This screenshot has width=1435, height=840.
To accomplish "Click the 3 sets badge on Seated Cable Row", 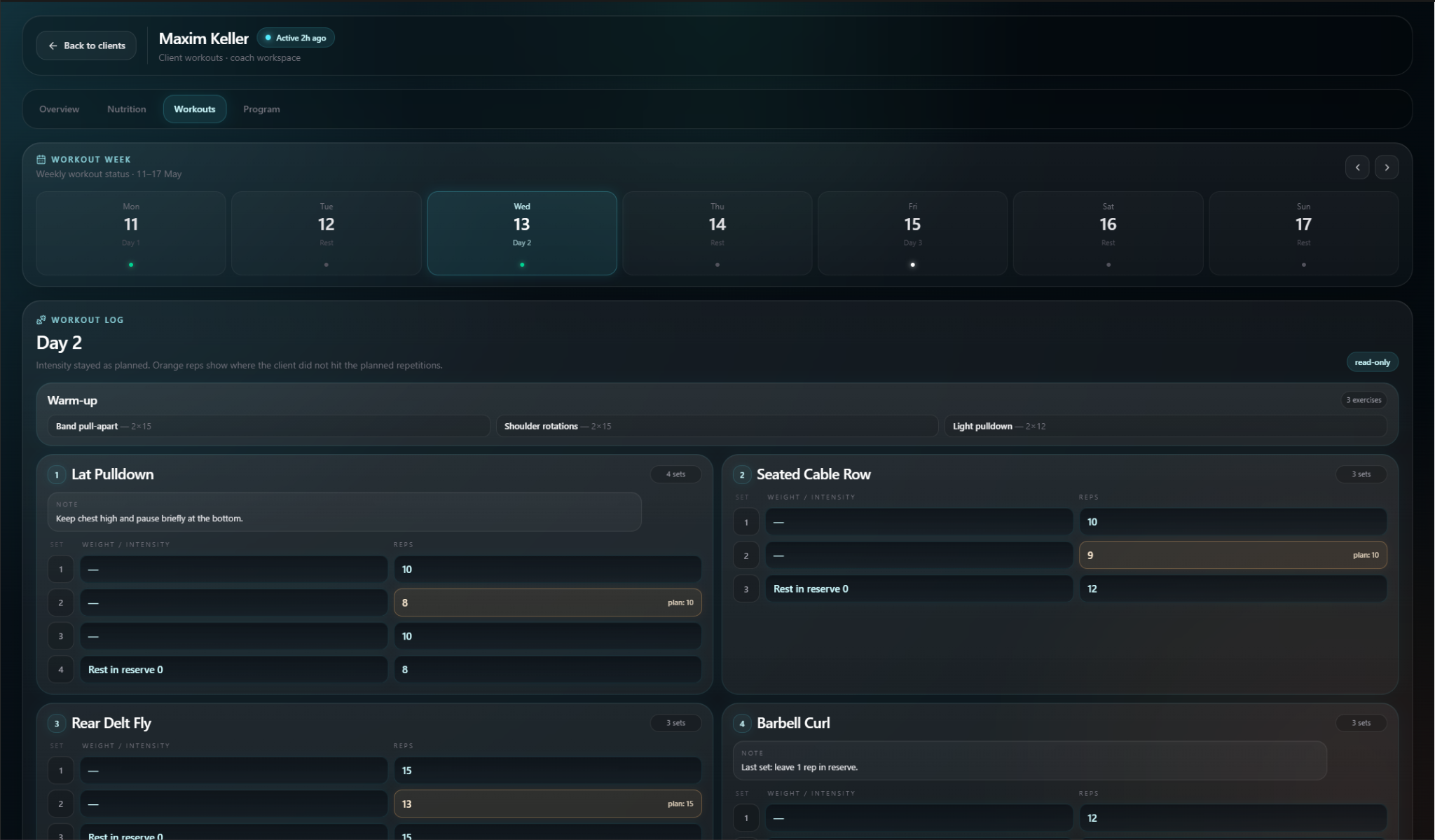I will coord(1361,474).
